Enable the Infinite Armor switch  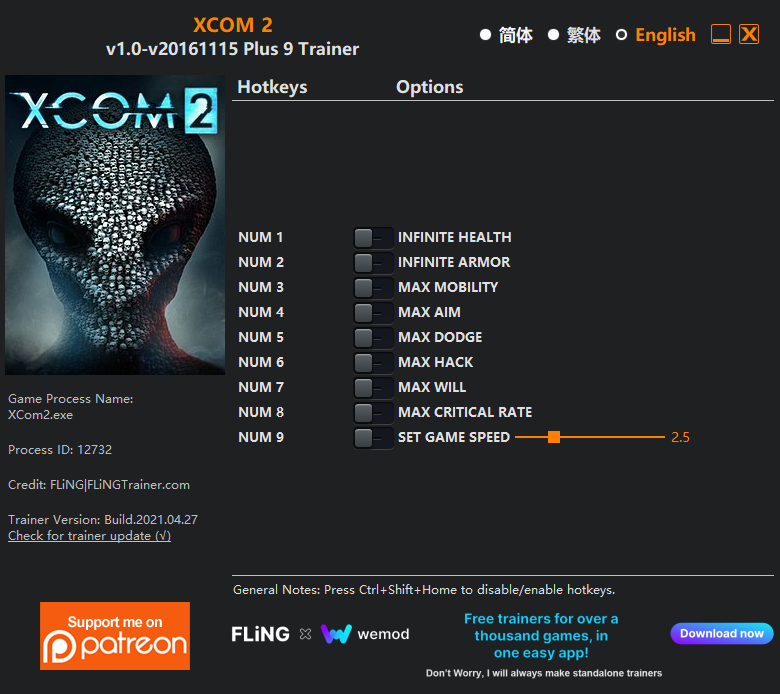[x=373, y=263]
